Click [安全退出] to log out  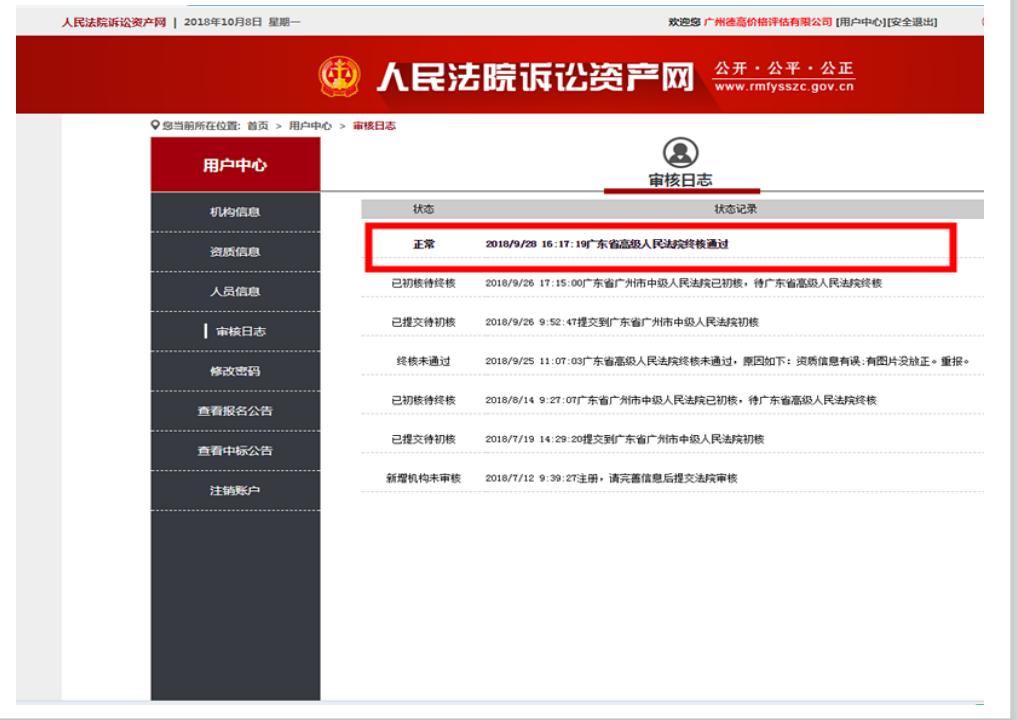[x=915, y=22]
